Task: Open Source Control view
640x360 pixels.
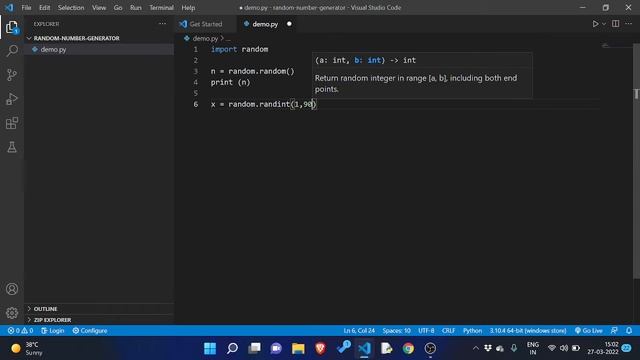Action: click(x=12, y=75)
